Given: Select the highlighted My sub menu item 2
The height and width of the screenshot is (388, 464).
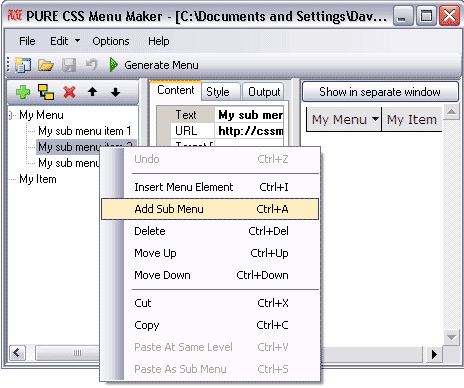Looking at the screenshot, I should point(69,147).
